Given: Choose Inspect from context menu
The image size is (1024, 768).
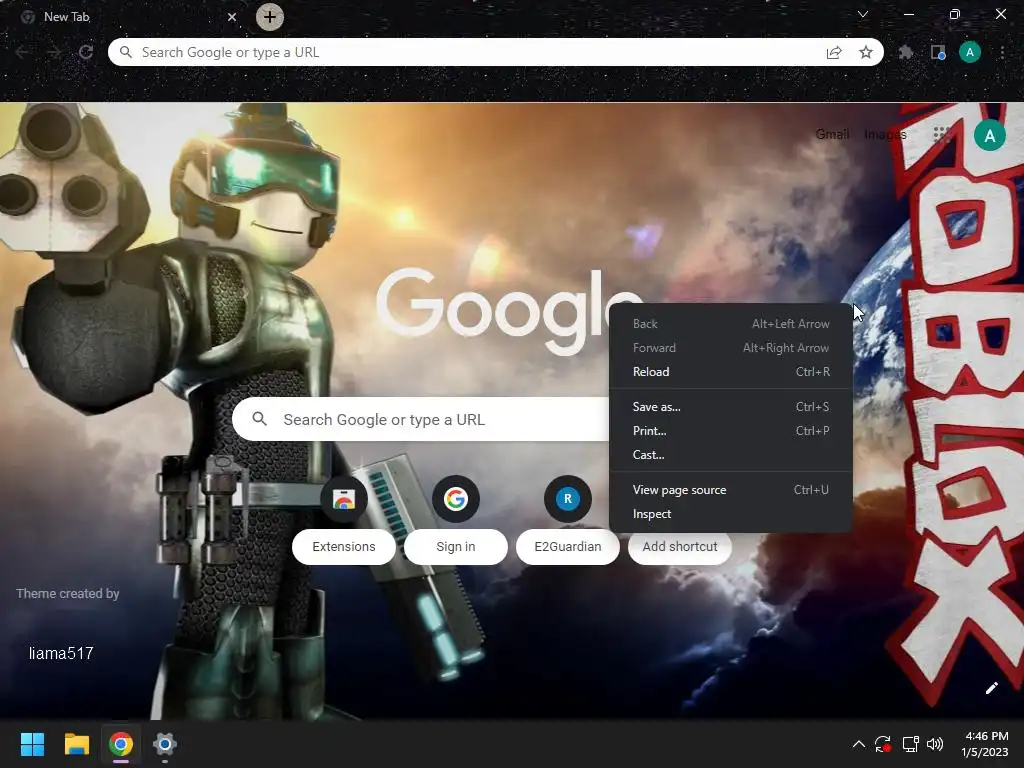Looking at the screenshot, I should [x=731, y=514].
